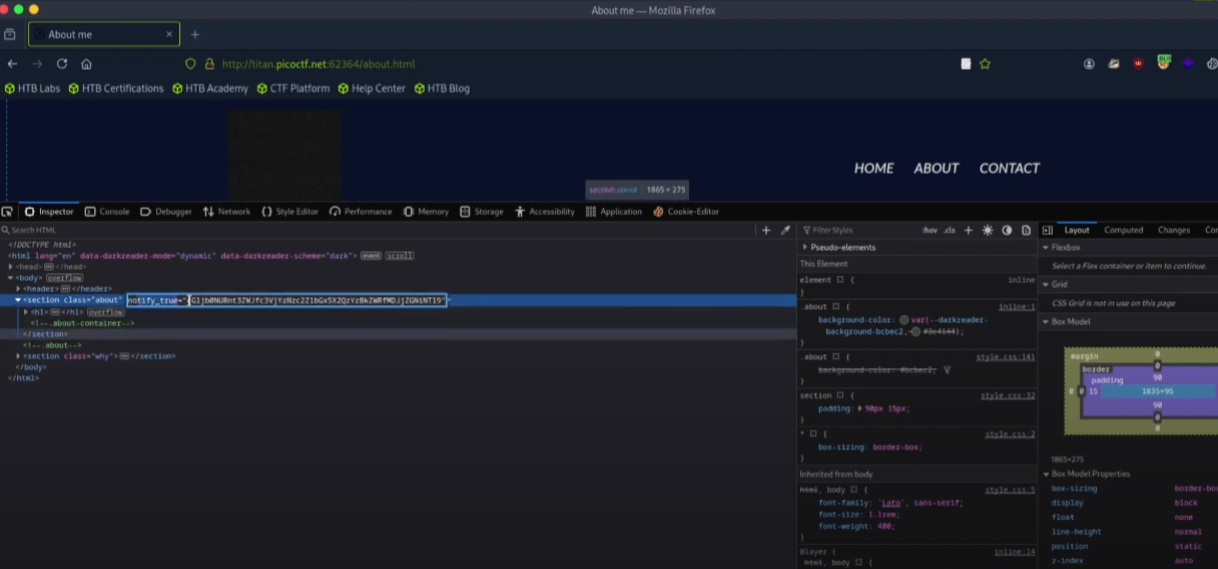
Task: Open the darkreader background color swatch
Action: pyautogui.click(x=903, y=320)
